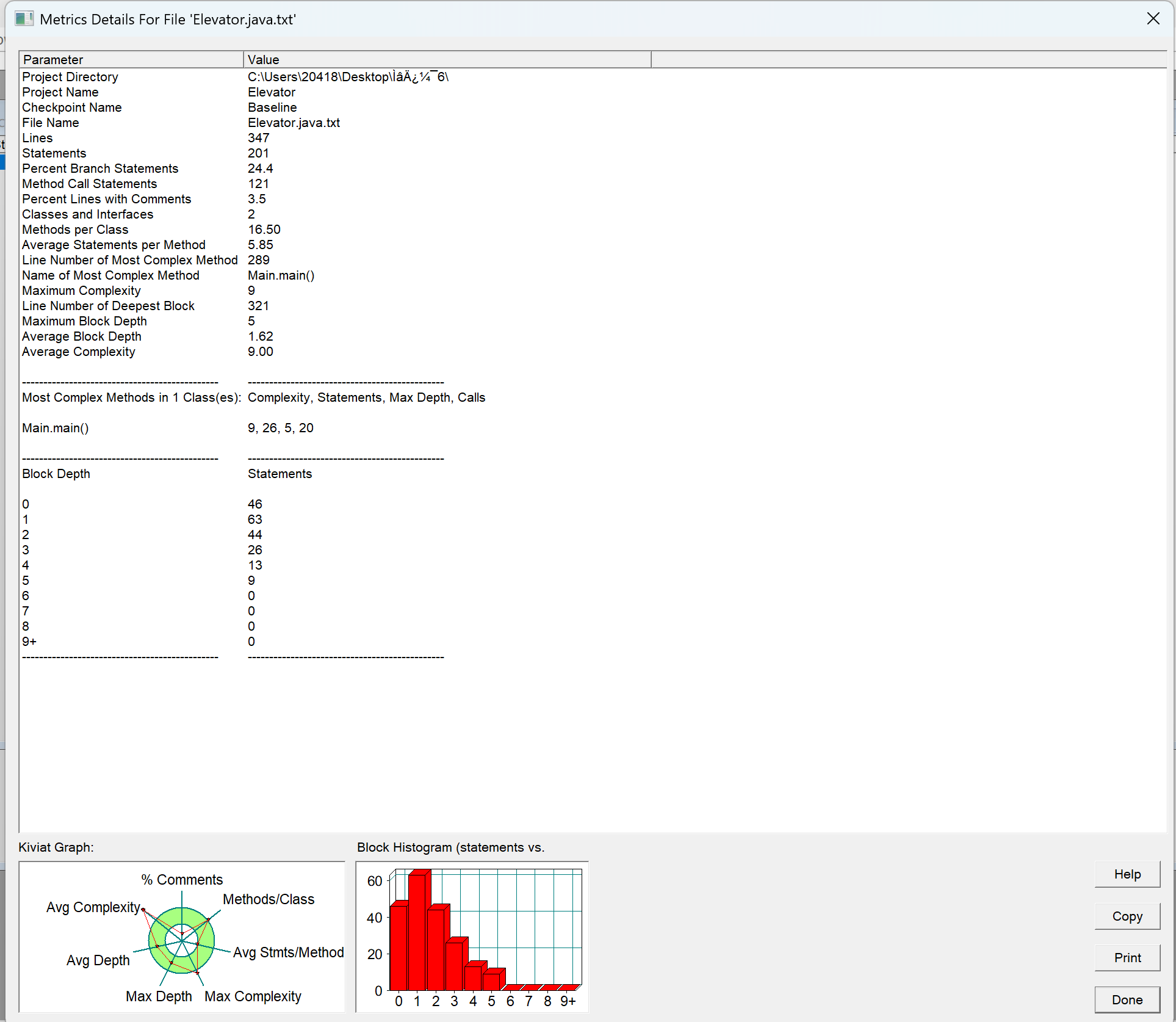Select the Percent Branch Statements row

click(100, 169)
